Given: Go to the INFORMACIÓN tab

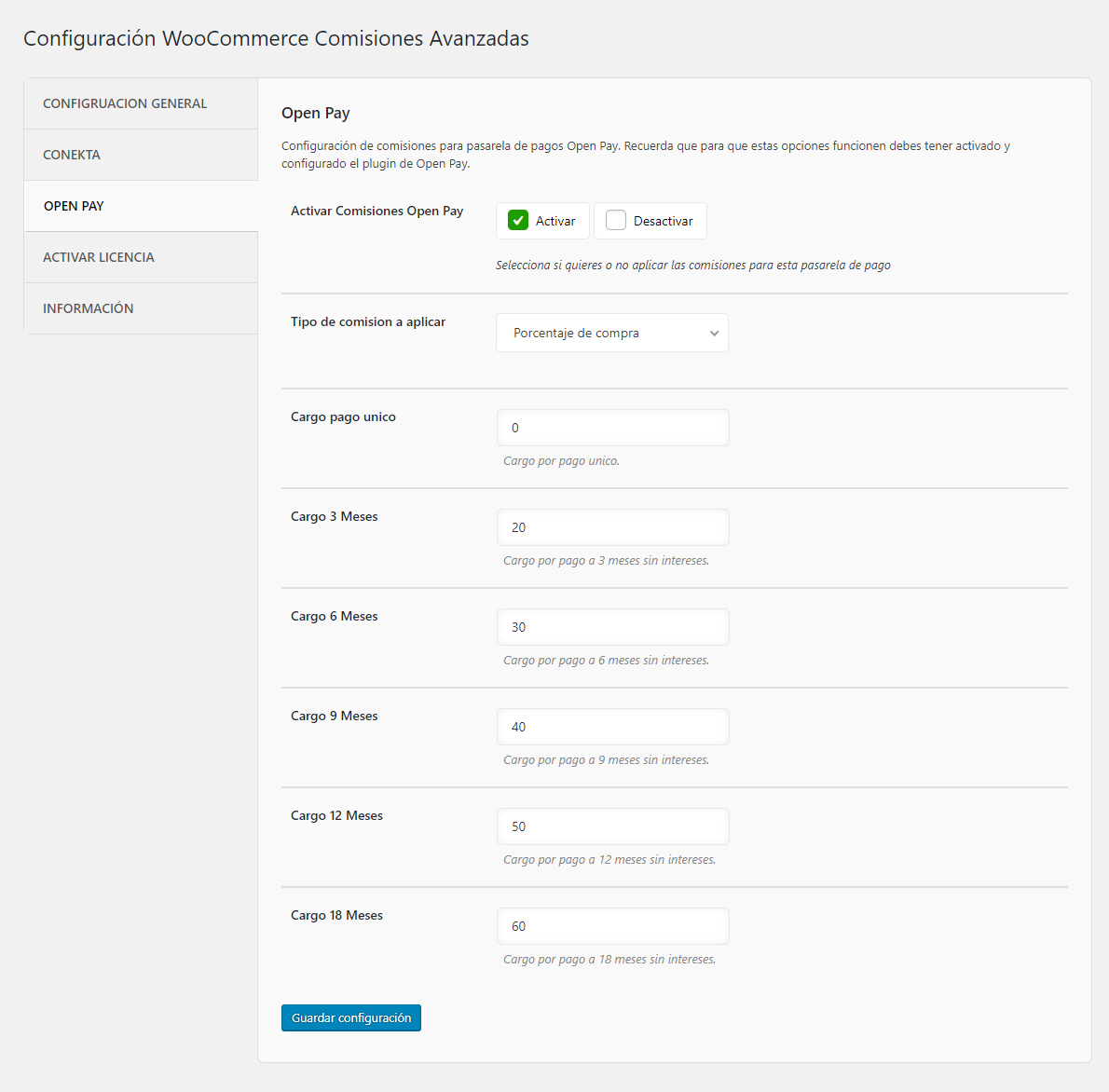Looking at the screenshot, I should 89,308.
